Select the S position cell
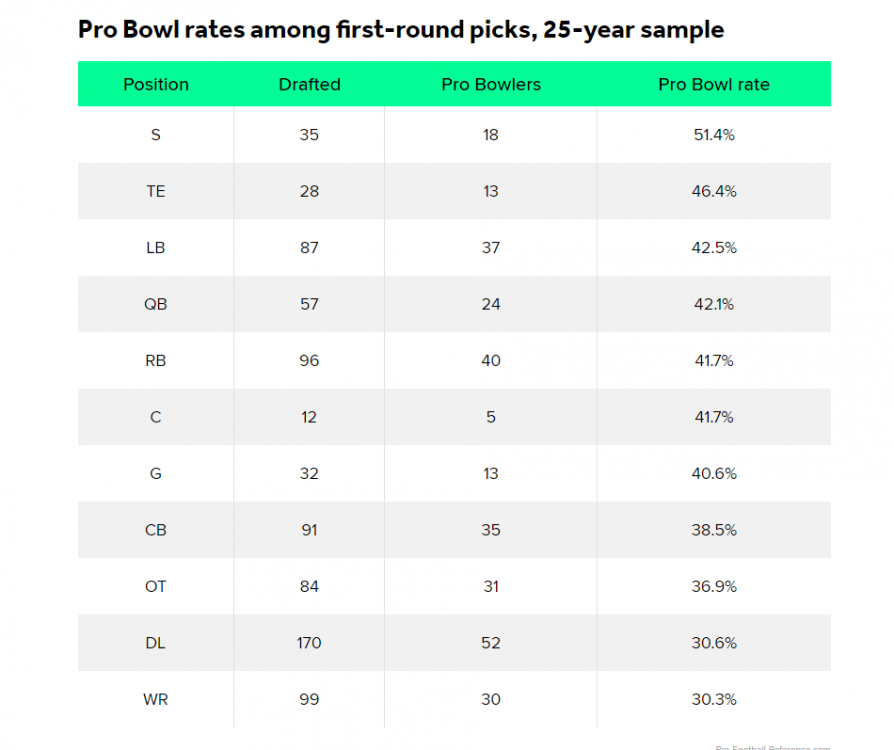This screenshot has height=750, width=894. (156, 134)
